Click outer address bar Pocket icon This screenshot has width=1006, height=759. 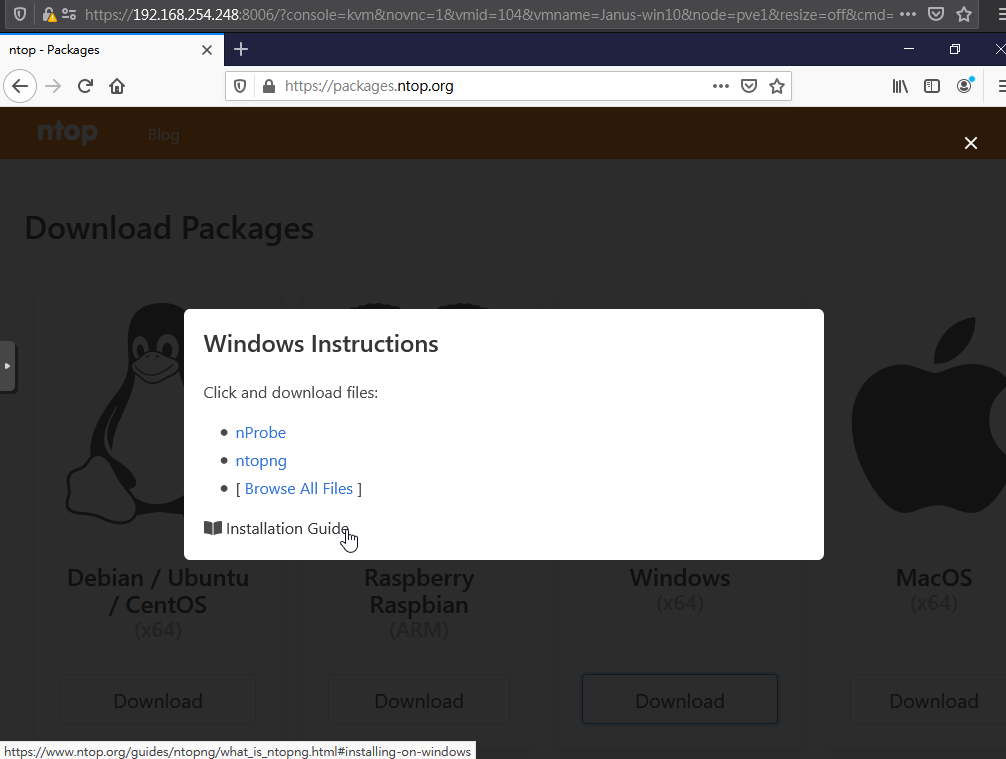936,13
